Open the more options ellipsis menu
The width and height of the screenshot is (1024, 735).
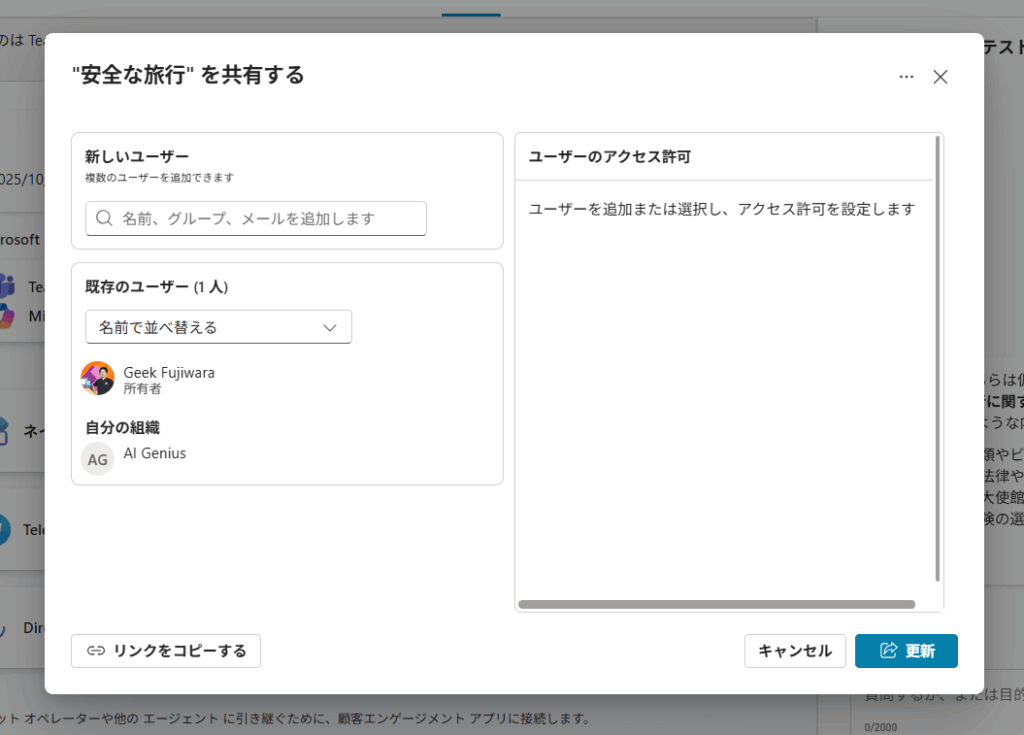pyautogui.click(x=906, y=77)
